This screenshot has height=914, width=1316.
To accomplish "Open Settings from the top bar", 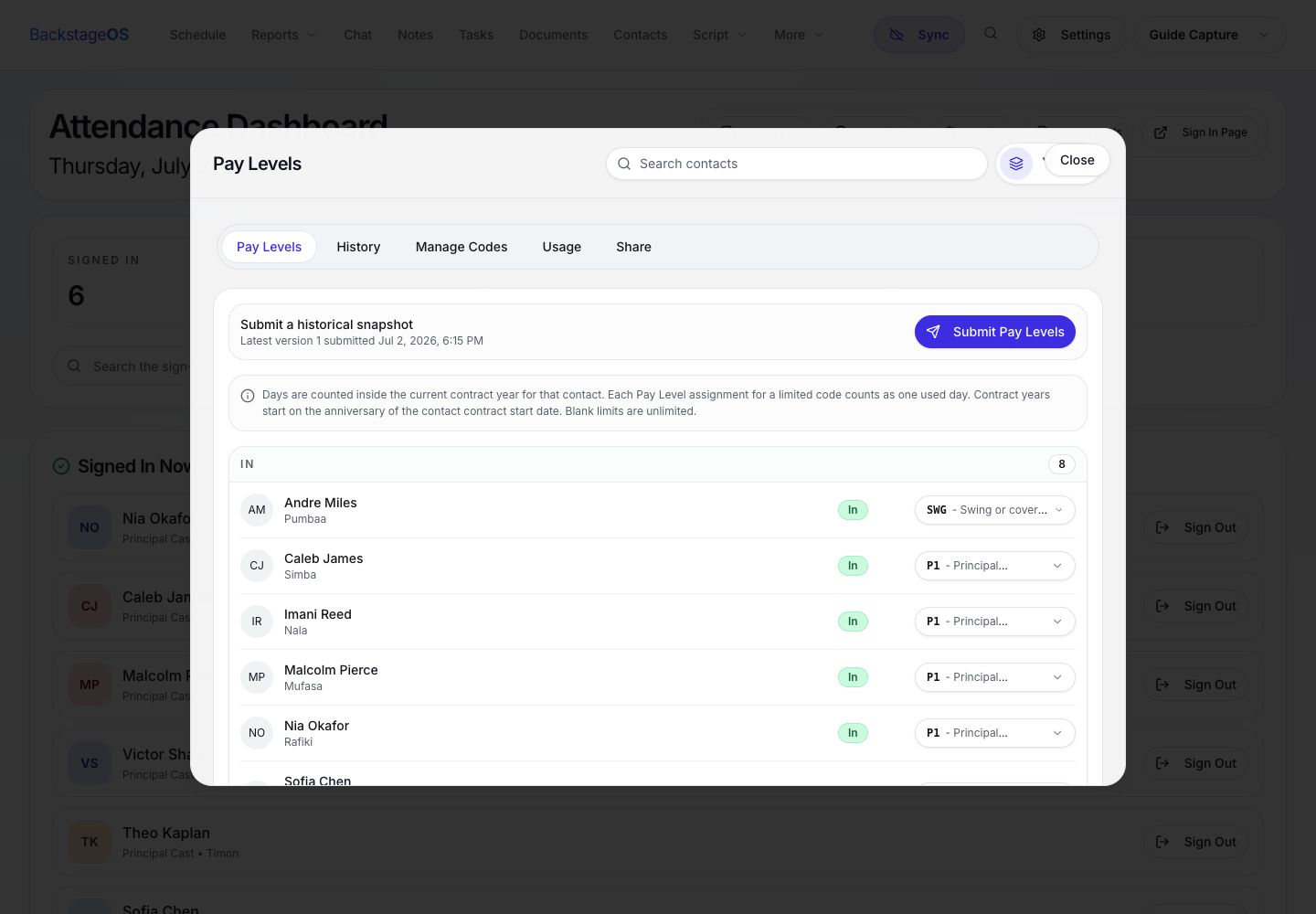I will [1071, 35].
